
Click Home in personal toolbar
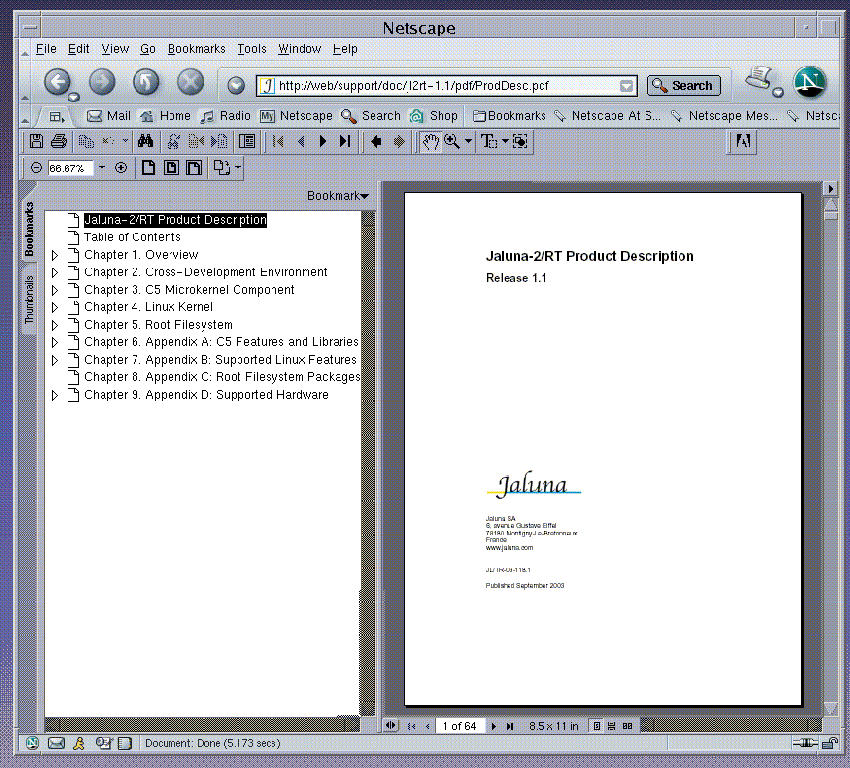coord(165,115)
